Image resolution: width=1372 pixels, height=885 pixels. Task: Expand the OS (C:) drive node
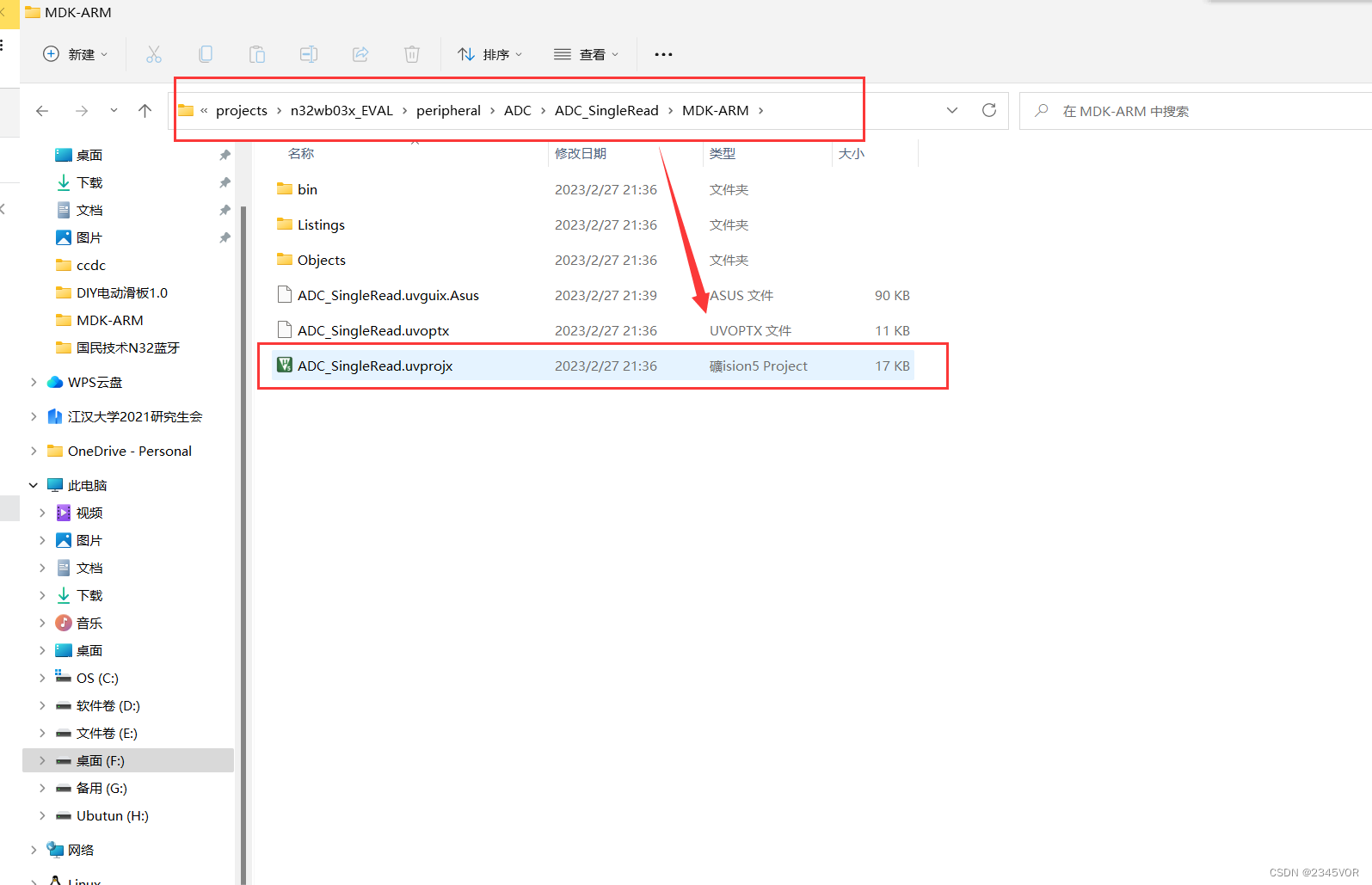(42, 678)
